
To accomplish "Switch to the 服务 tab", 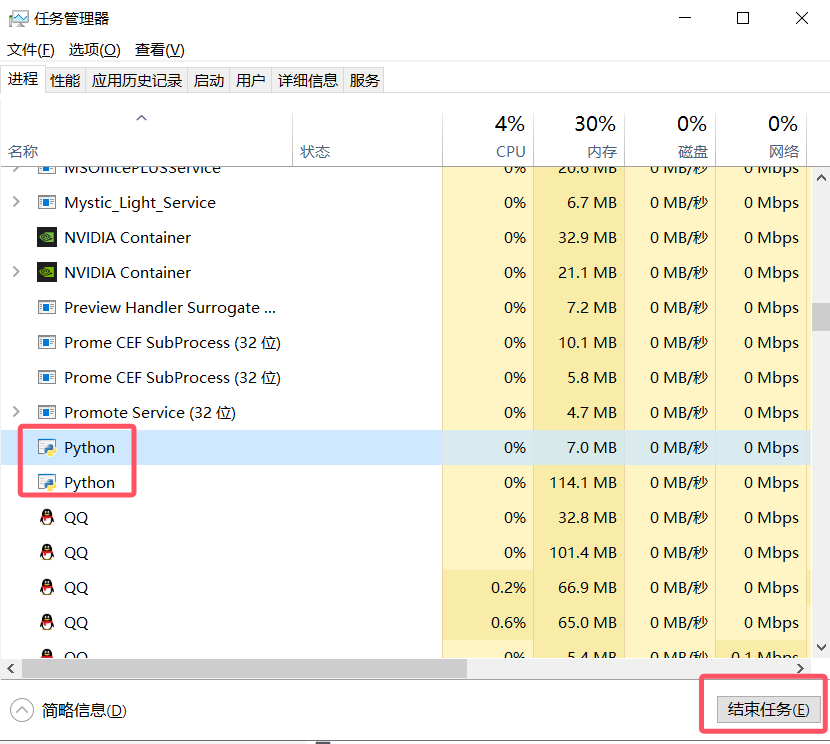I will (364, 80).
